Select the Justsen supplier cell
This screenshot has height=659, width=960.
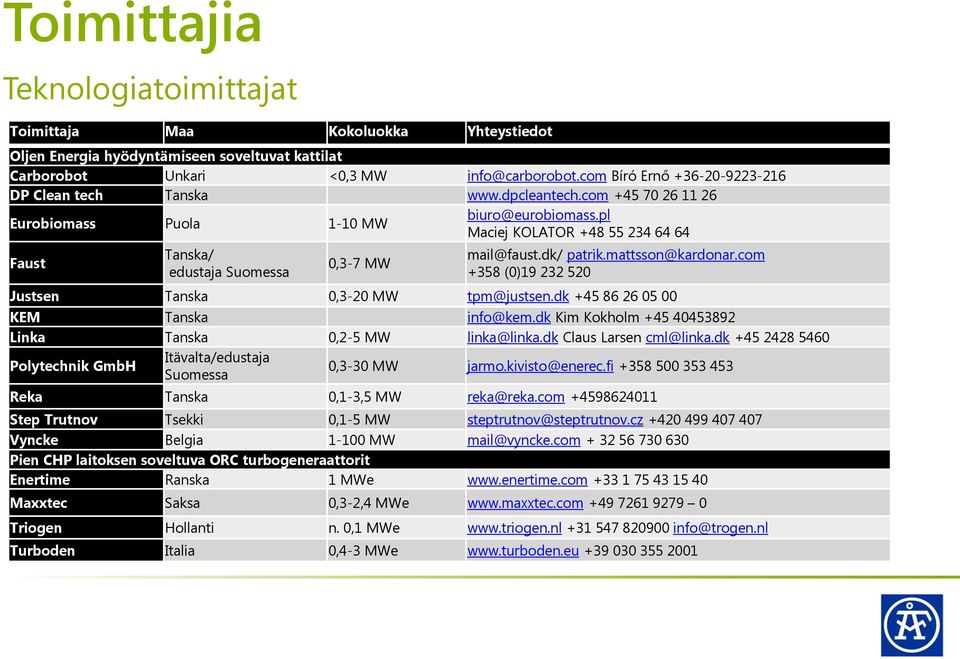coord(86,296)
